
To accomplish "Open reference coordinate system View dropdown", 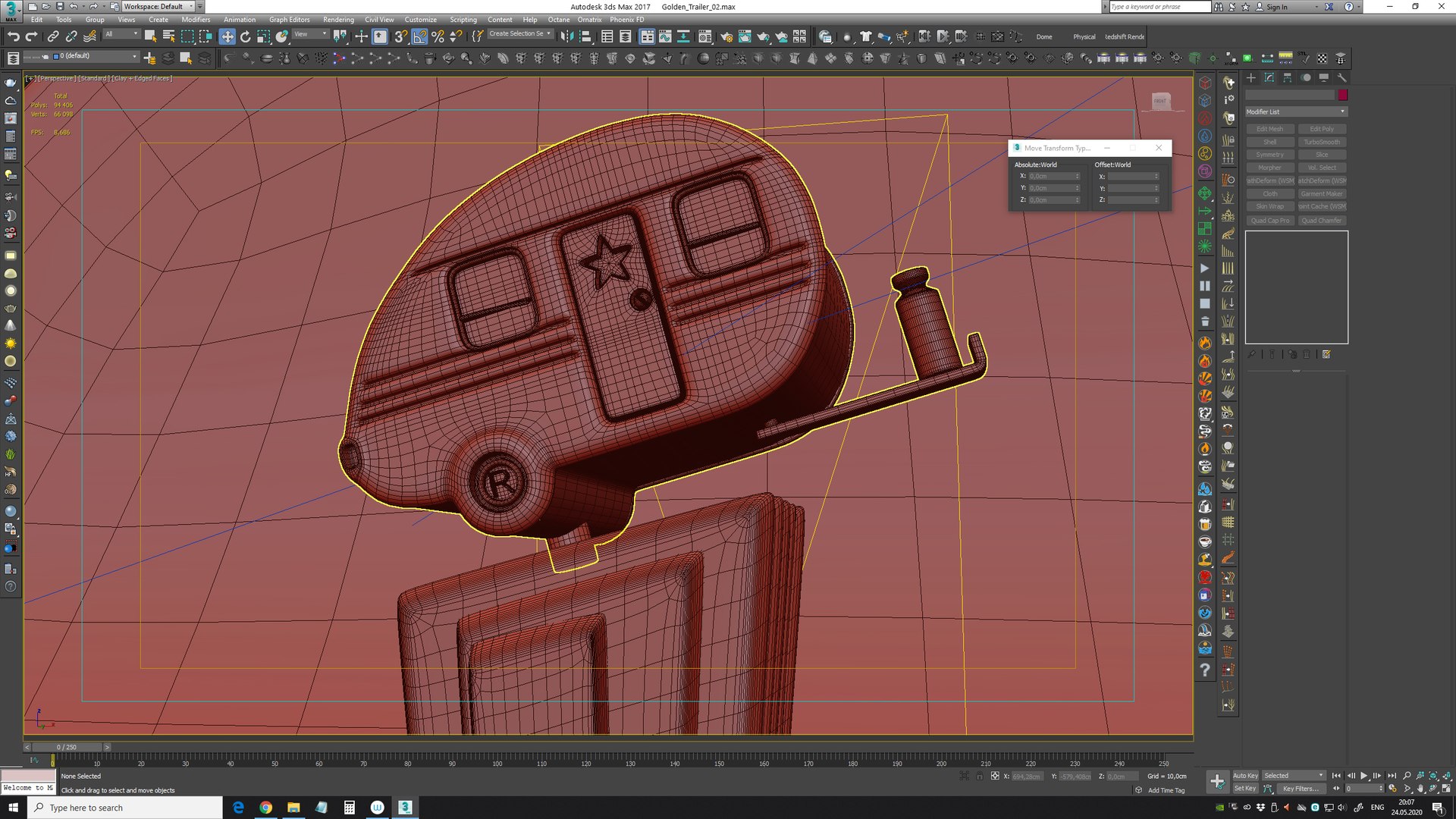I will (x=311, y=34).
